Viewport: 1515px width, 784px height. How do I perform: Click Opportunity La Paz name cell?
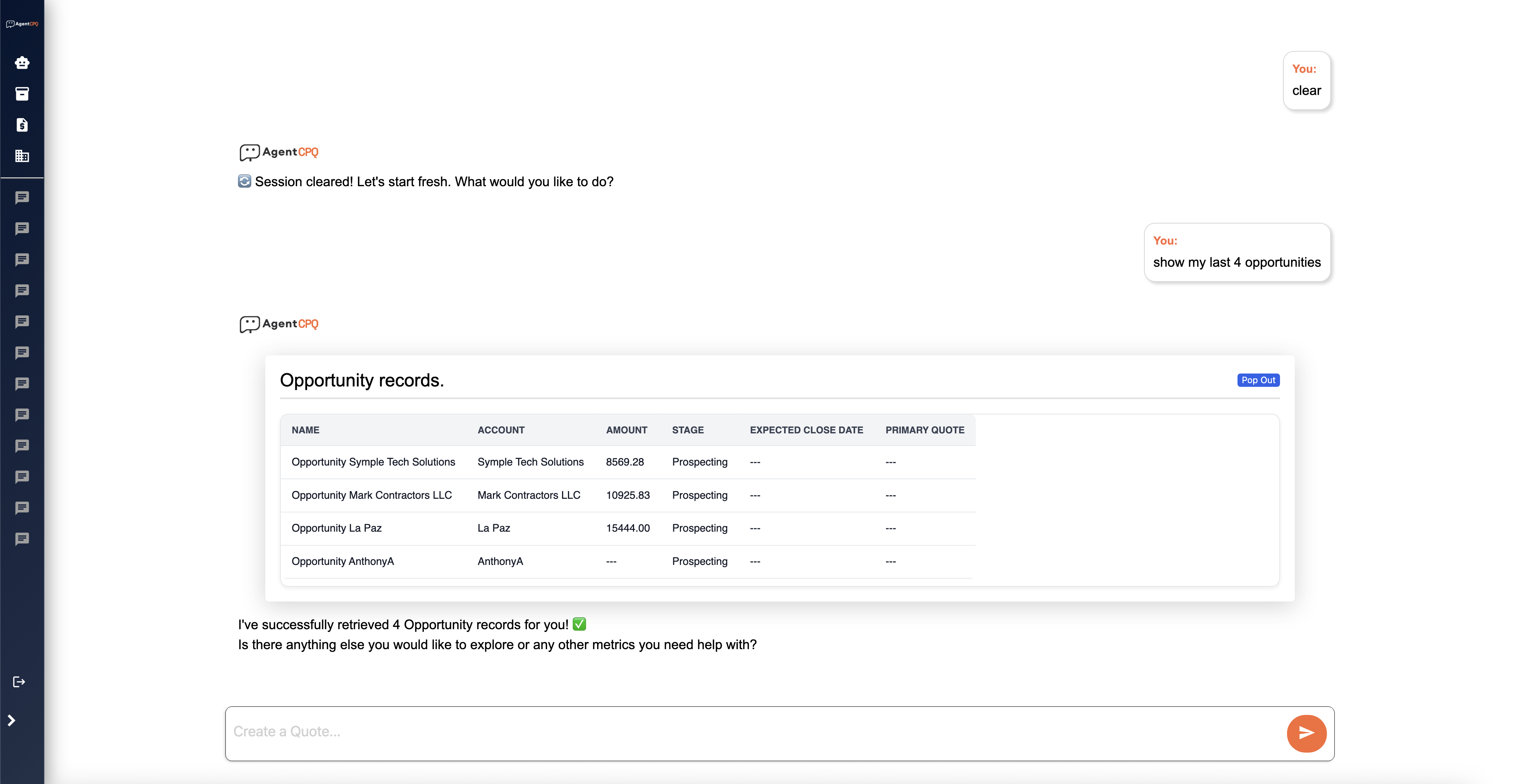pos(336,528)
